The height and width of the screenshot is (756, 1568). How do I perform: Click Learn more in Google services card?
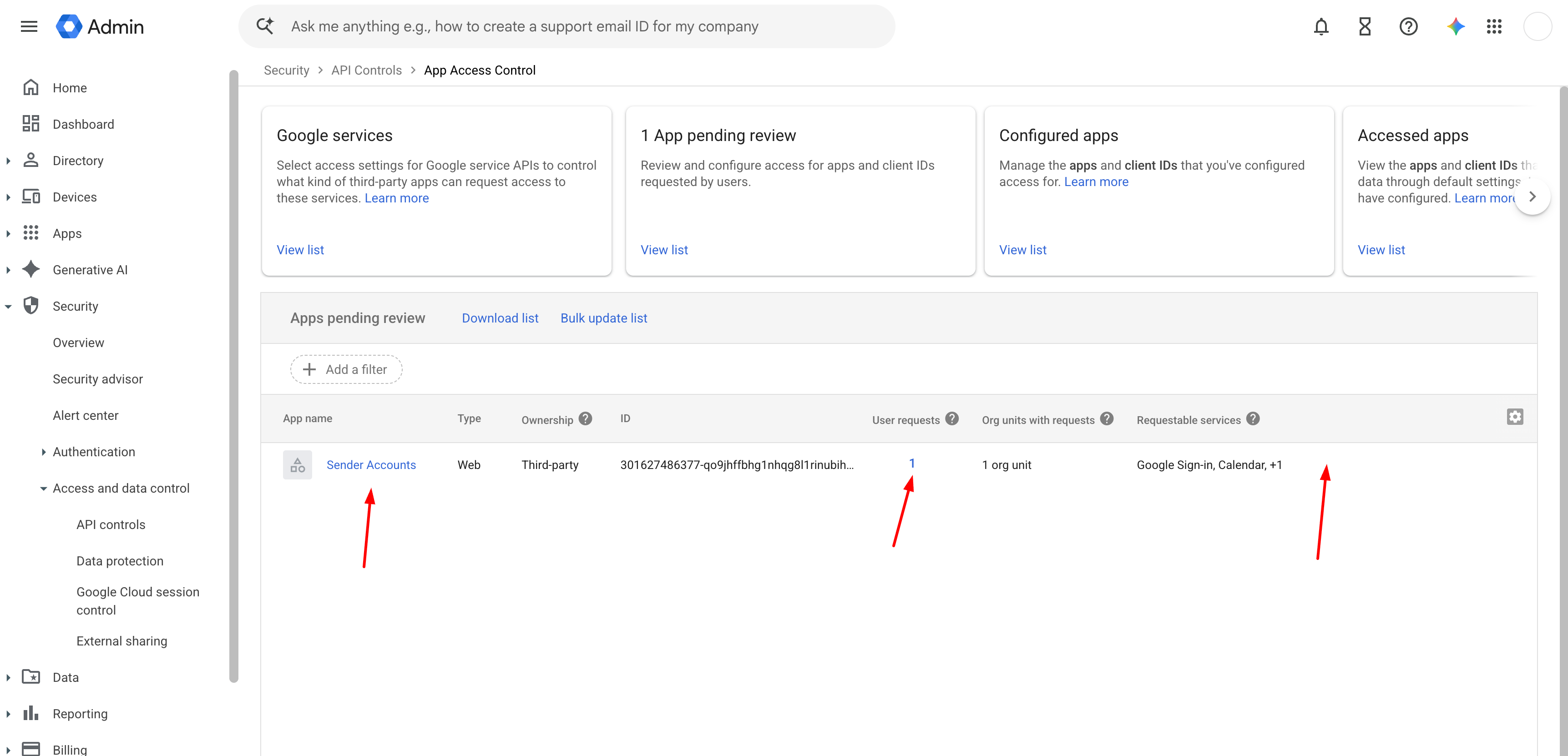pyautogui.click(x=397, y=198)
